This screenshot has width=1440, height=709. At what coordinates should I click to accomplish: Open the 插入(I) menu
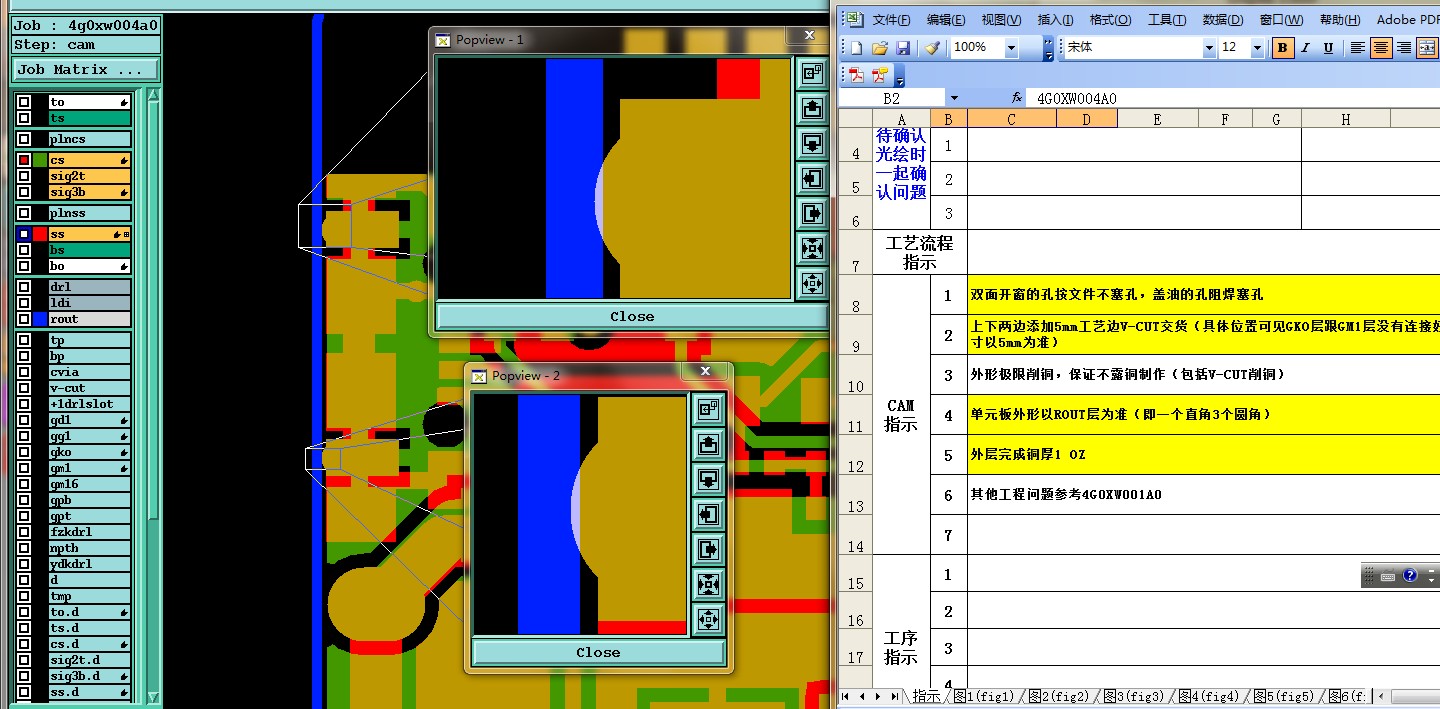tap(1055, 20)
